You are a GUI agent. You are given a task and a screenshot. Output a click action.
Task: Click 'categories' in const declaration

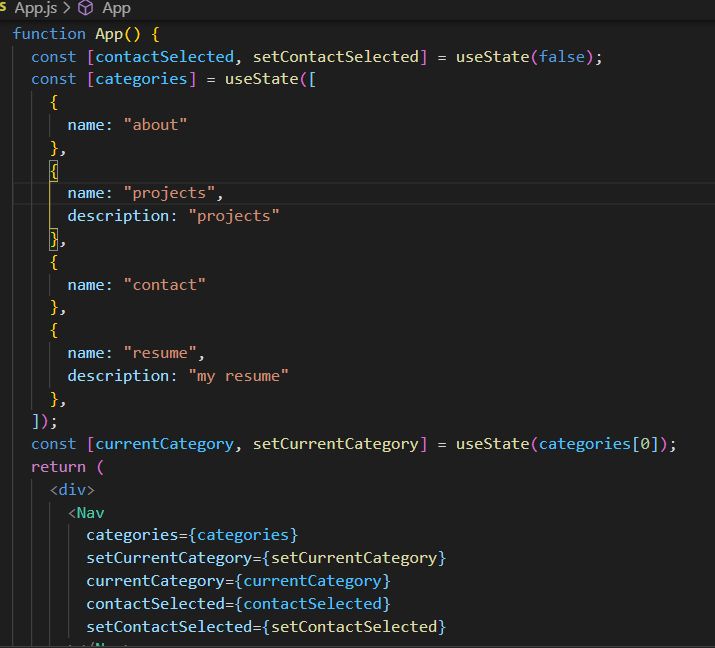pos(141,79)
